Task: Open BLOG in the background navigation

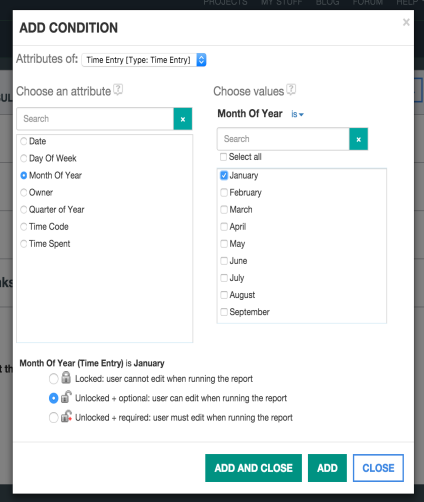Action: coord(327,3)
